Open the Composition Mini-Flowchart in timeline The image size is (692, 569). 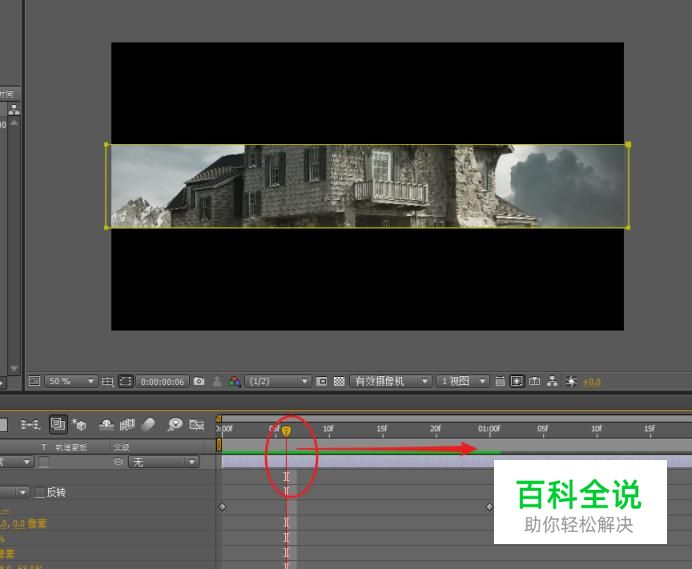tap(30, 425)
